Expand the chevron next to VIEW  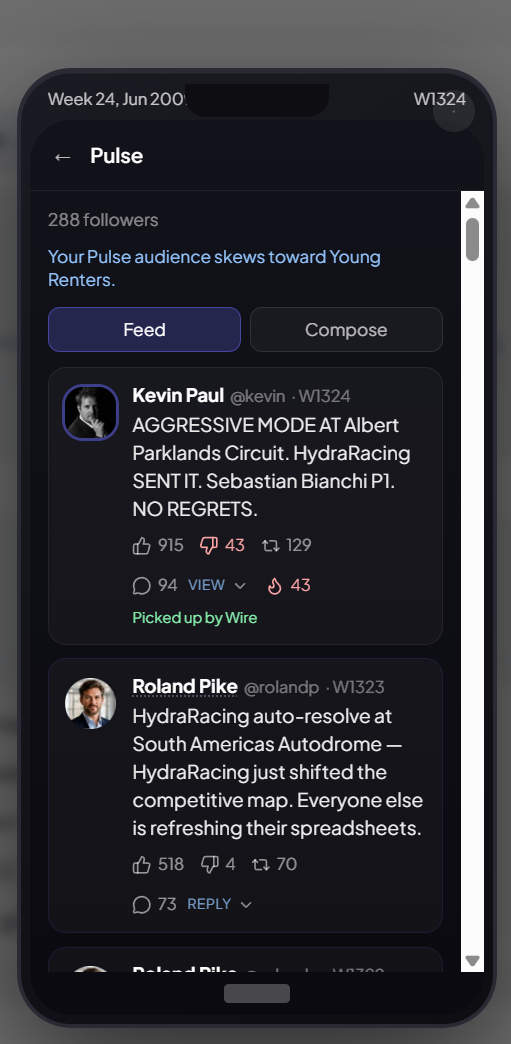(241, 585)
